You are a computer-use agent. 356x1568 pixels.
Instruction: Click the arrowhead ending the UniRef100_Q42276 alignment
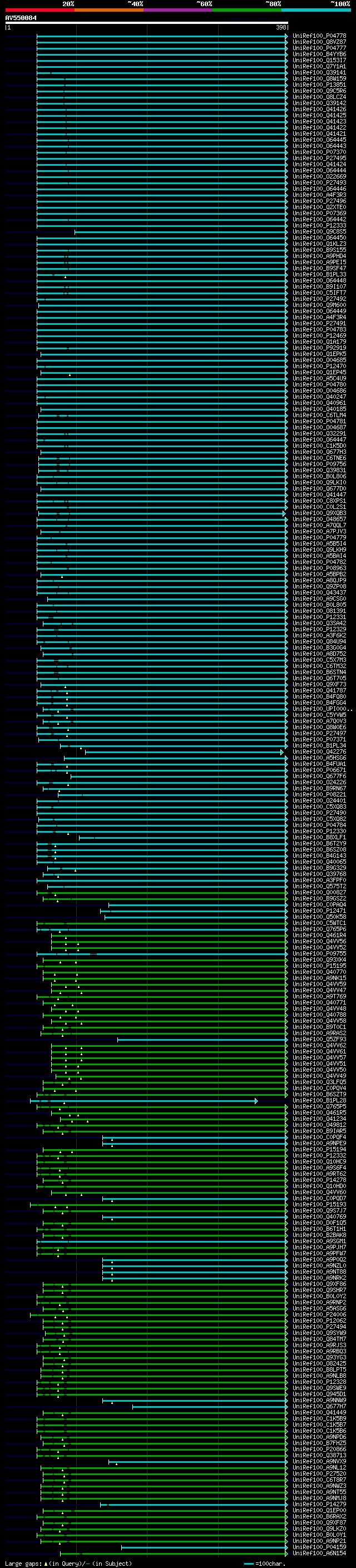(282, 753)
